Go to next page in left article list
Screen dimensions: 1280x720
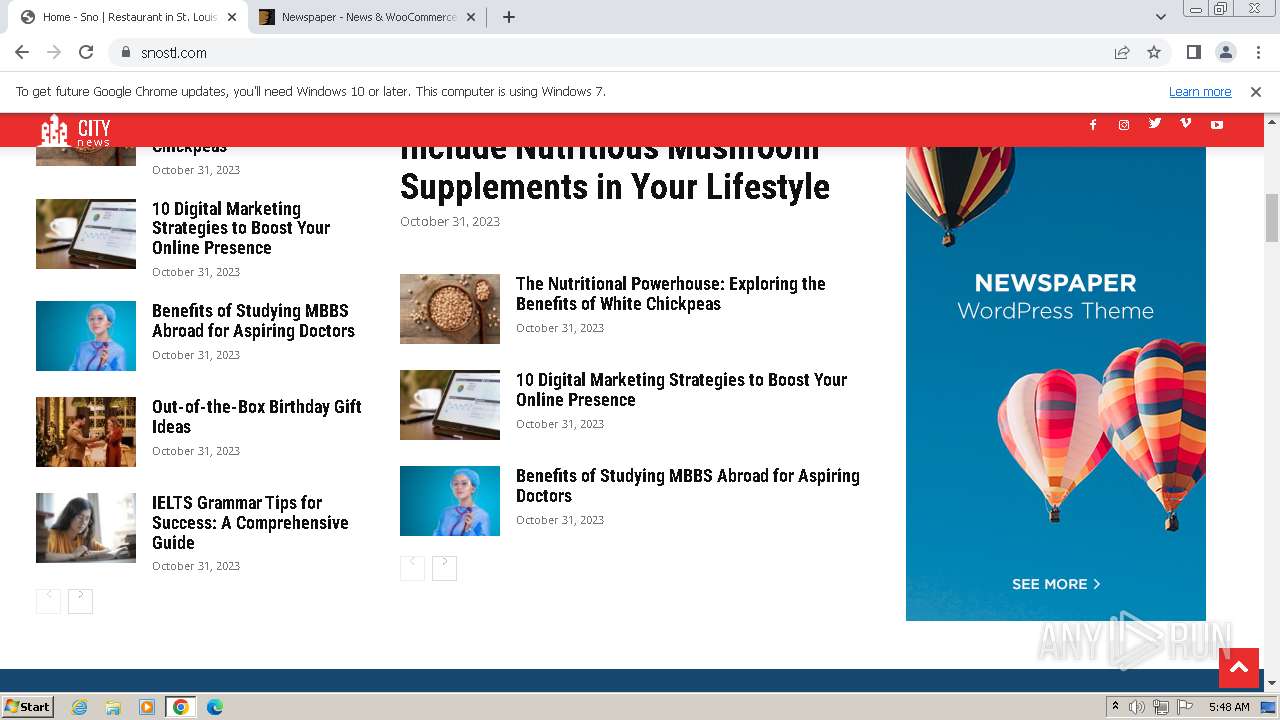(80, 601)
